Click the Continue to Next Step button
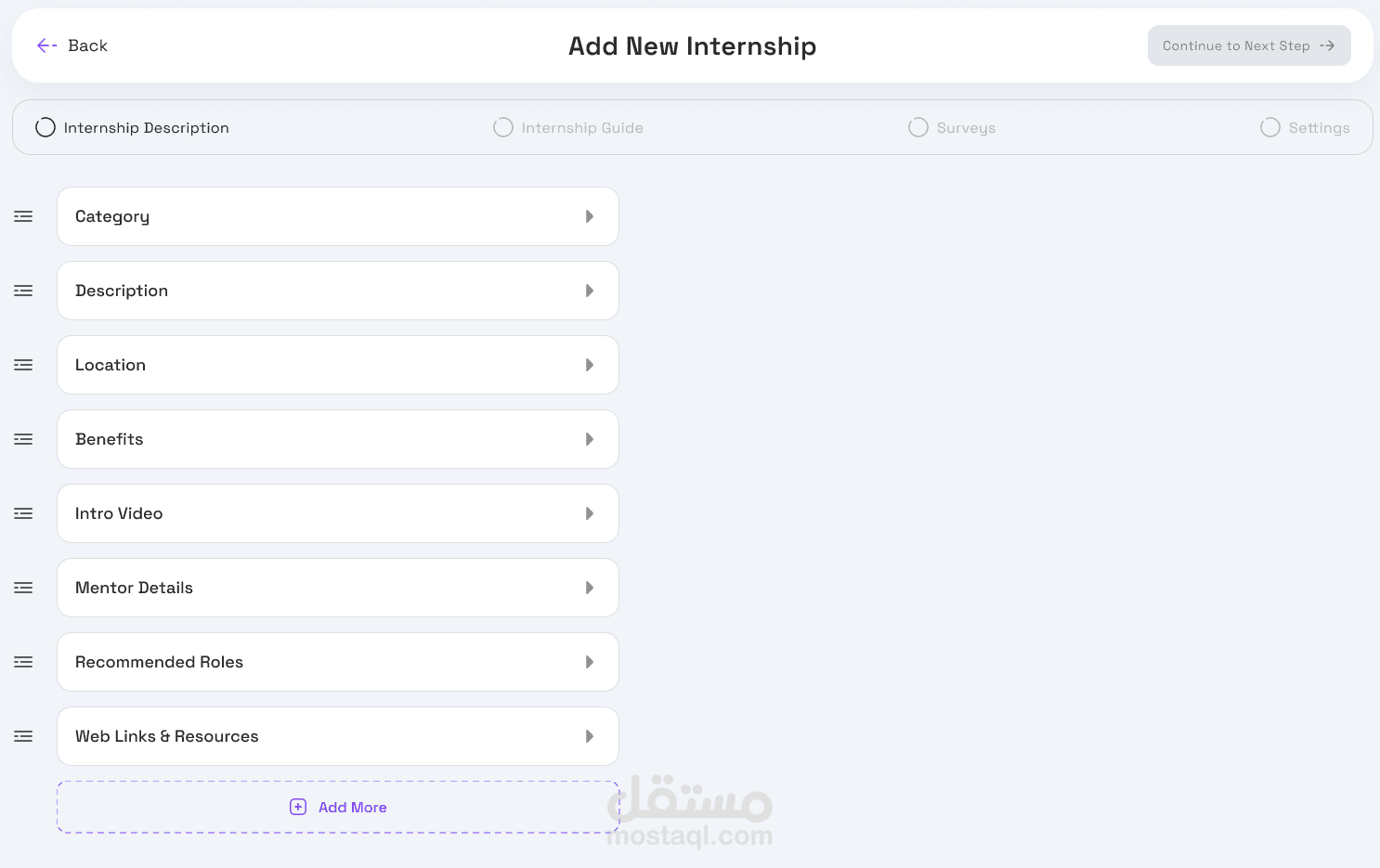This screenshot has width=1380, height=868. (1249, 45)
